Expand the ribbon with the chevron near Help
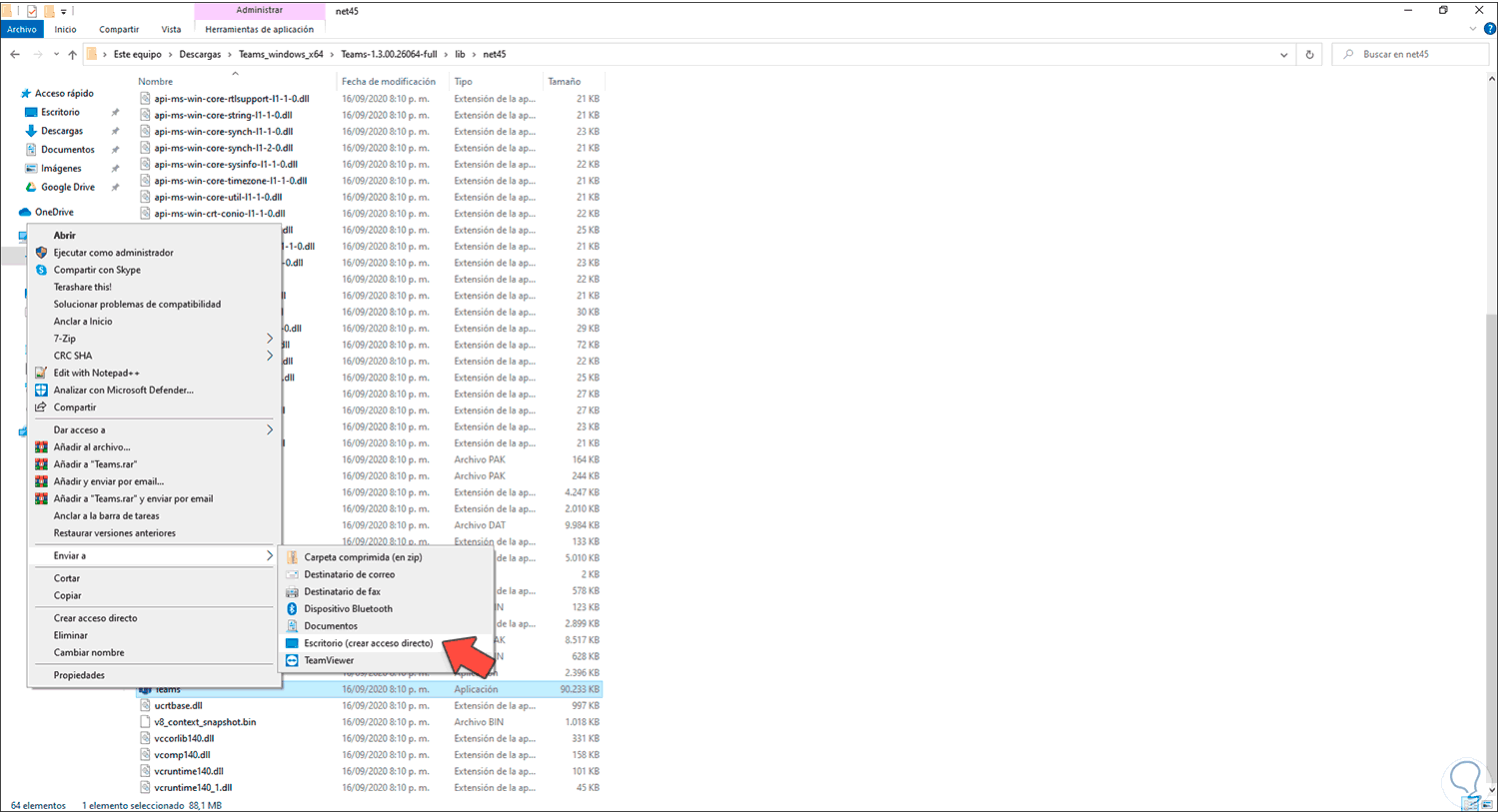This screenshot has height=812, width=1499. point(1471,30)
